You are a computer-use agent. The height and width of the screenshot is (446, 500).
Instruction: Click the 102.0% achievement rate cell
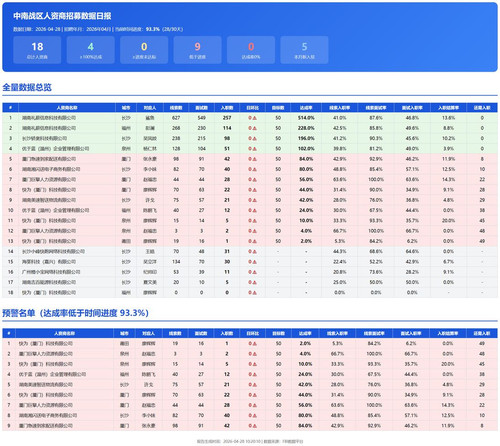pyautogui.click(x=306, y=149)
